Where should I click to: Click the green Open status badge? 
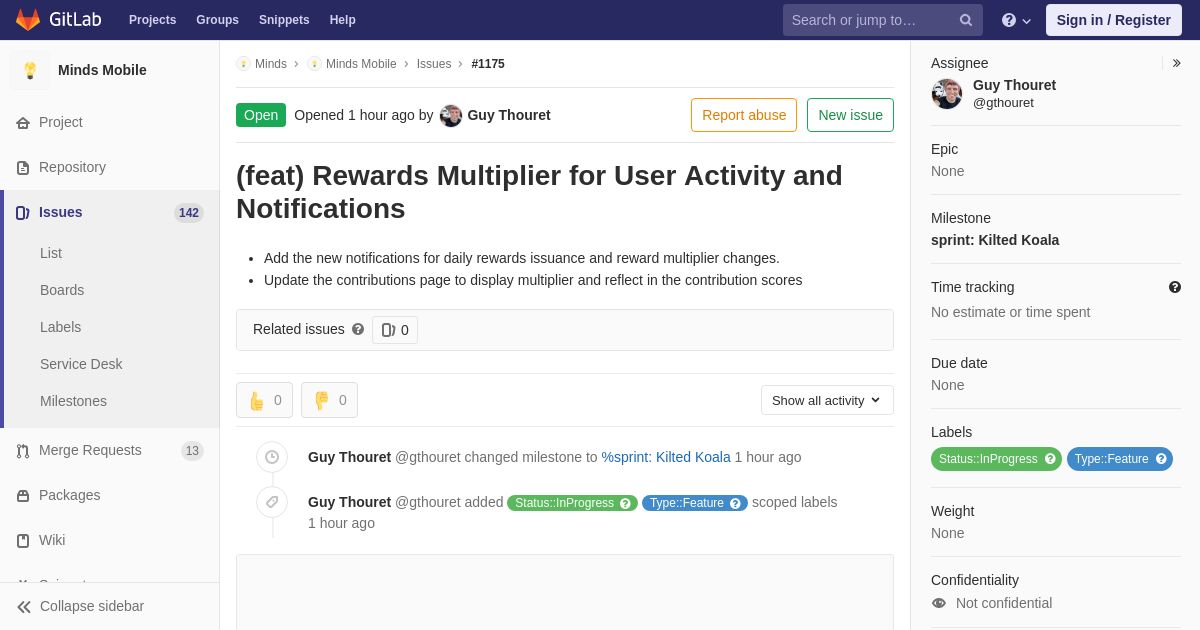tap(261, 115)
